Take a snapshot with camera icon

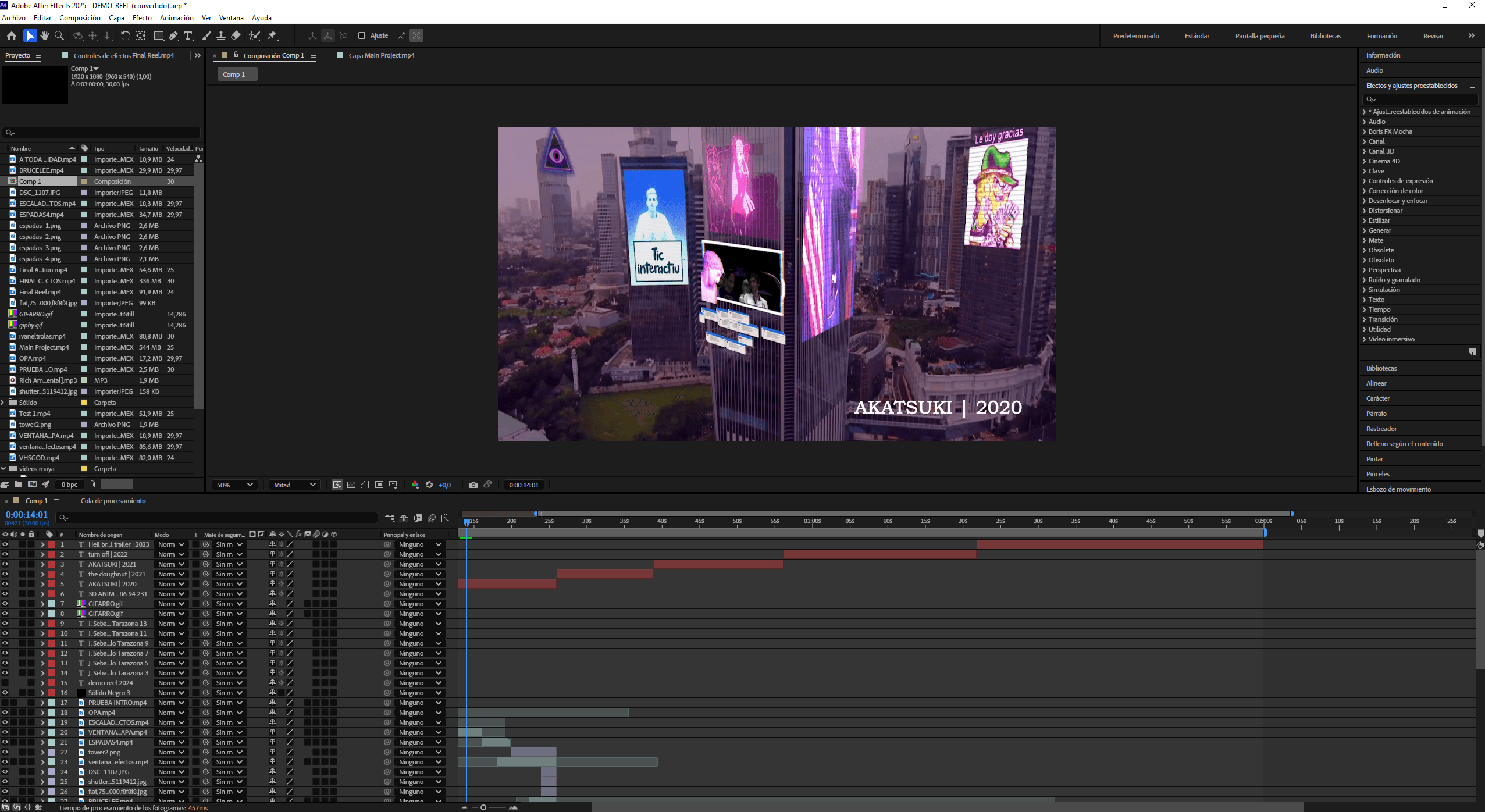click(x=473, y=485)
